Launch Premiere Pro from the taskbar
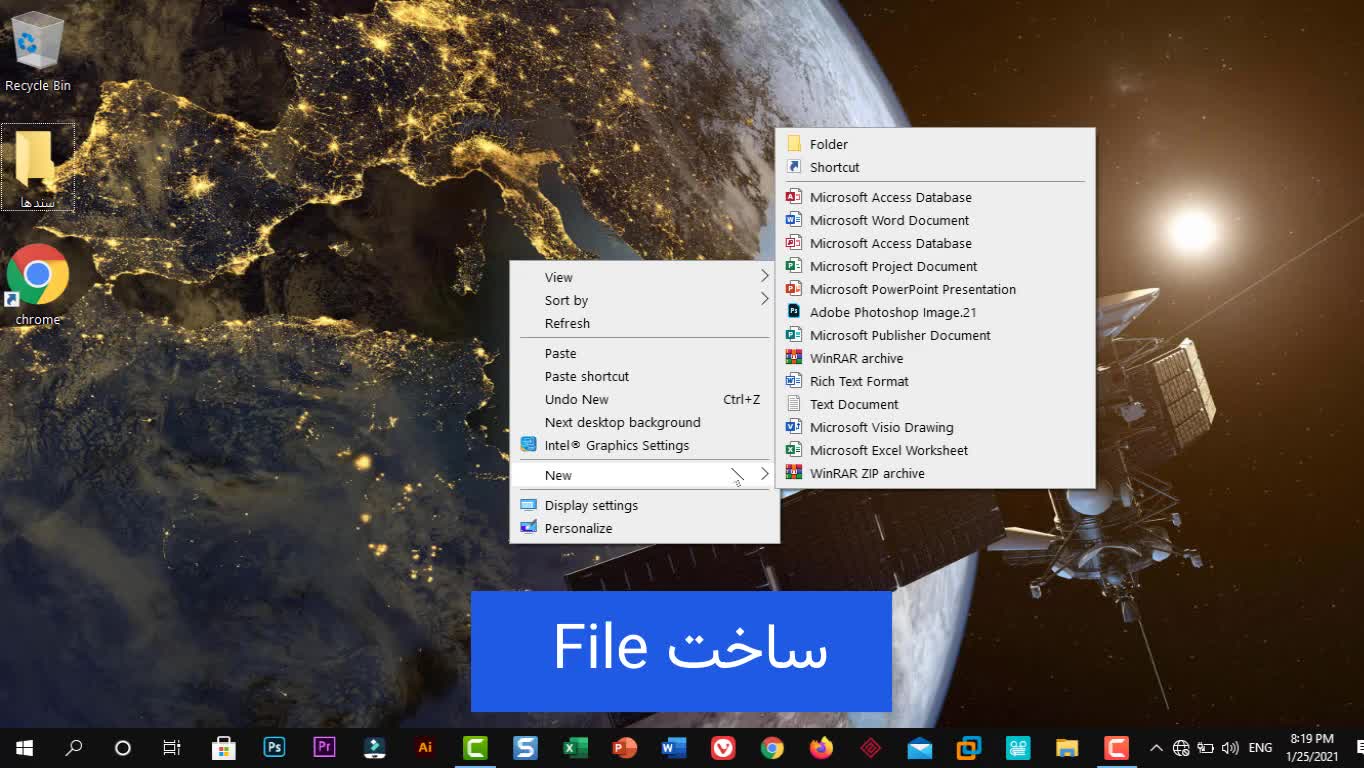This screenshot has width=1364, height=768. pos(324,748)
